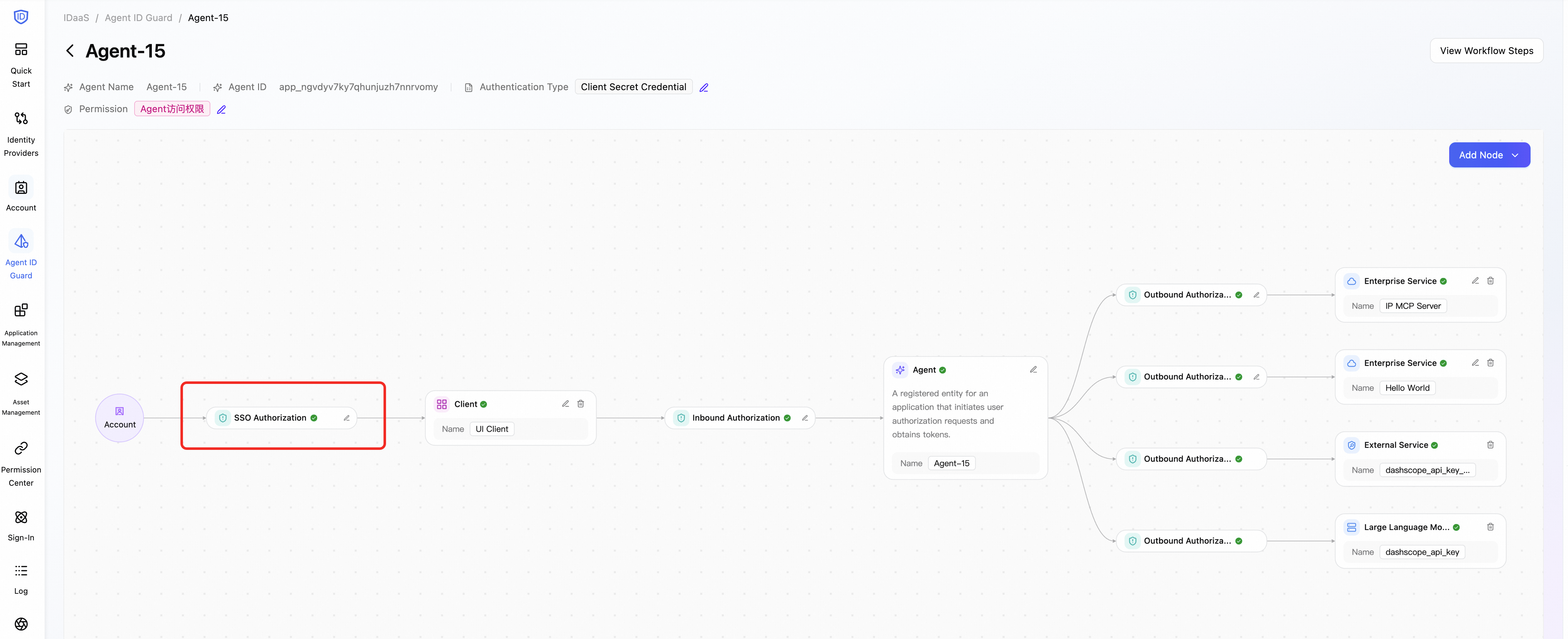Click the IP MCP Server name value
The image size is (1568, 639).
point(1413,306)
